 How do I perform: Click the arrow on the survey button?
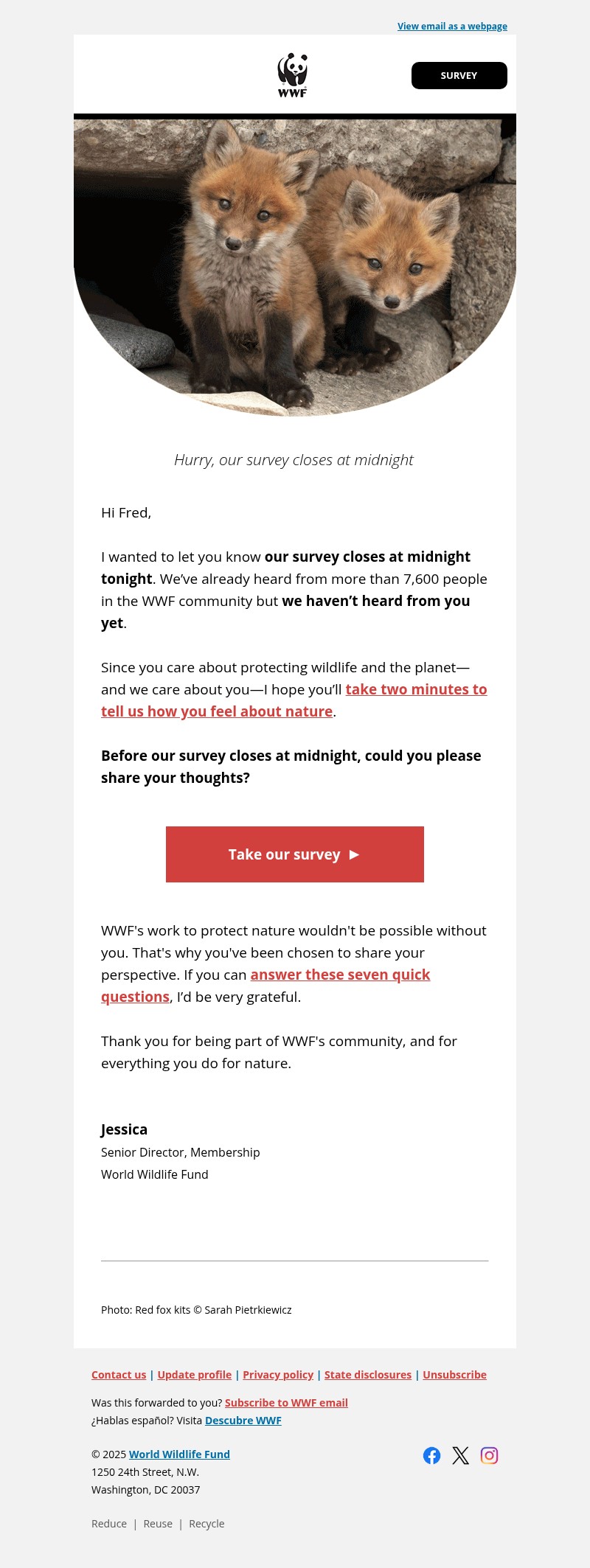pyautogui.click(x=354, y=854)
